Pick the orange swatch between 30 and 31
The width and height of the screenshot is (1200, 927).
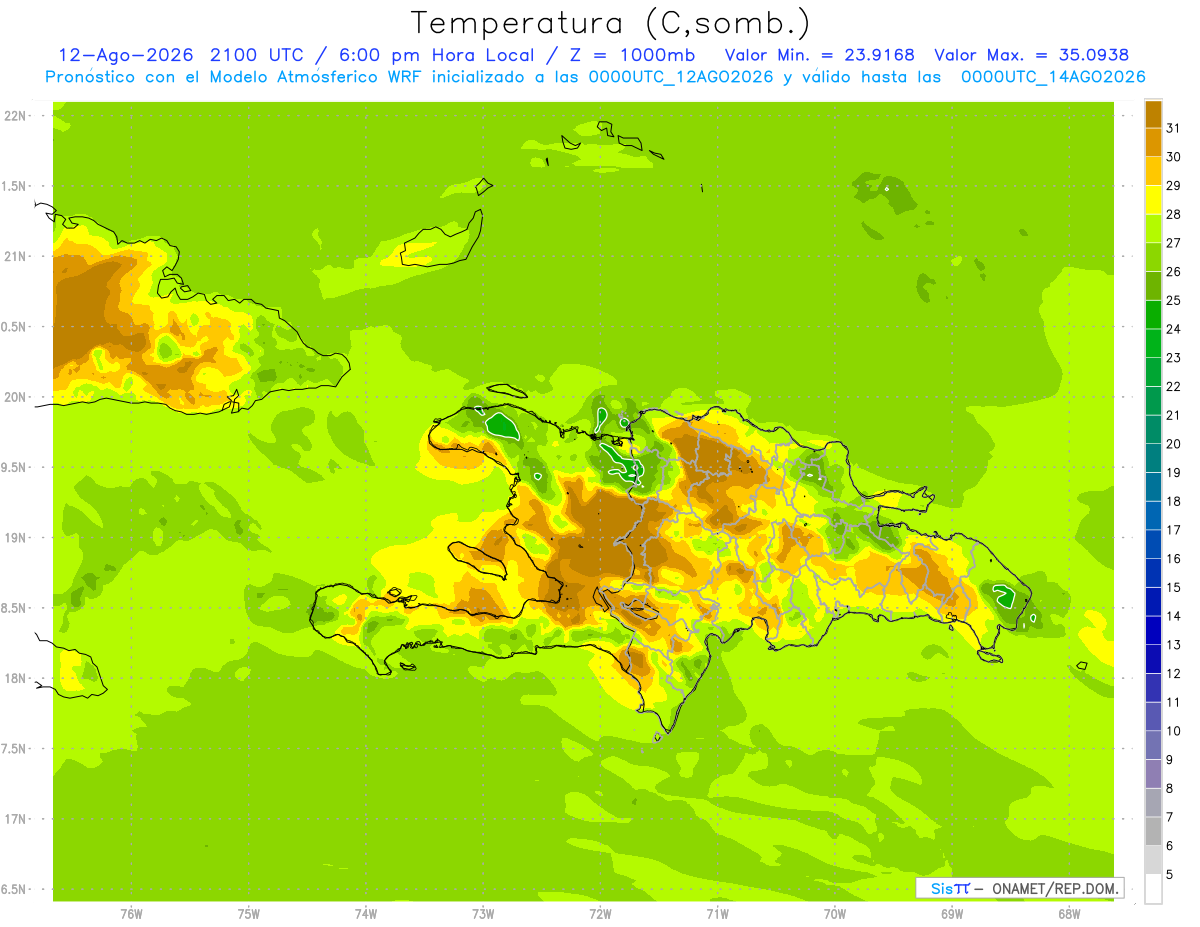click(x=1153, y=141)
